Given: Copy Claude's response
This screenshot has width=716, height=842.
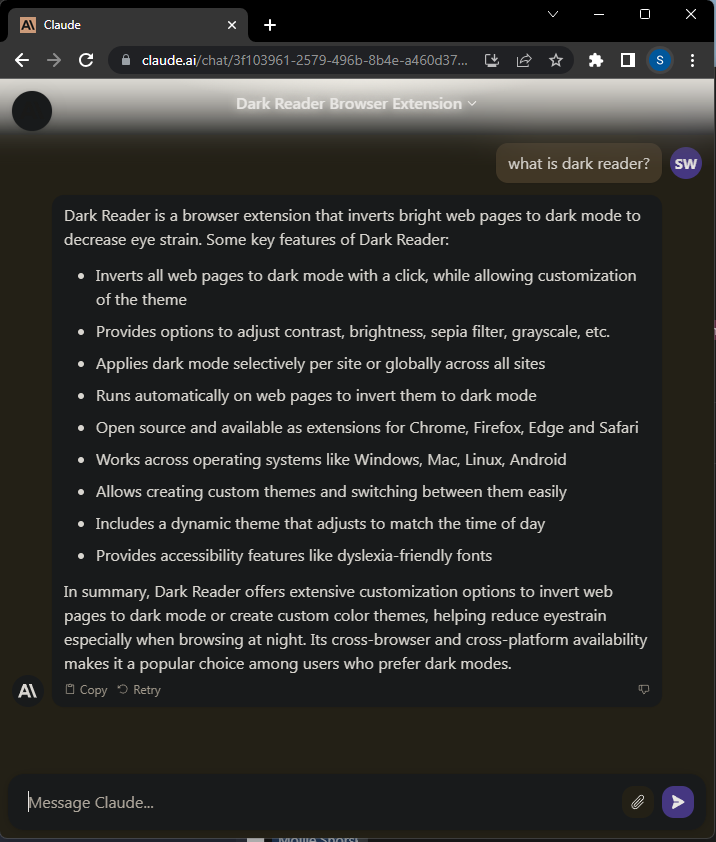Looking at the screenshot, I should pos(86,689).
